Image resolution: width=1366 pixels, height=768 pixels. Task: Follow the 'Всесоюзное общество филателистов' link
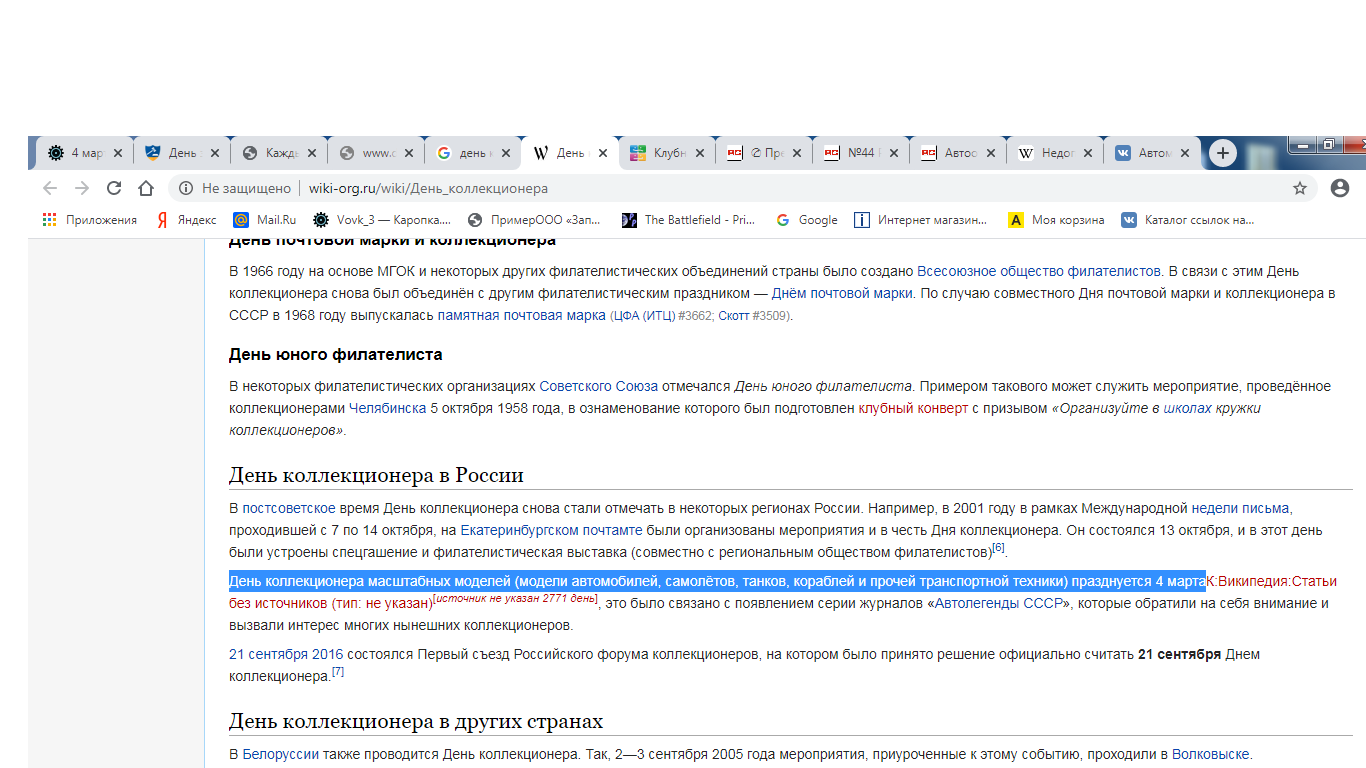click(x=1039, y=271)
